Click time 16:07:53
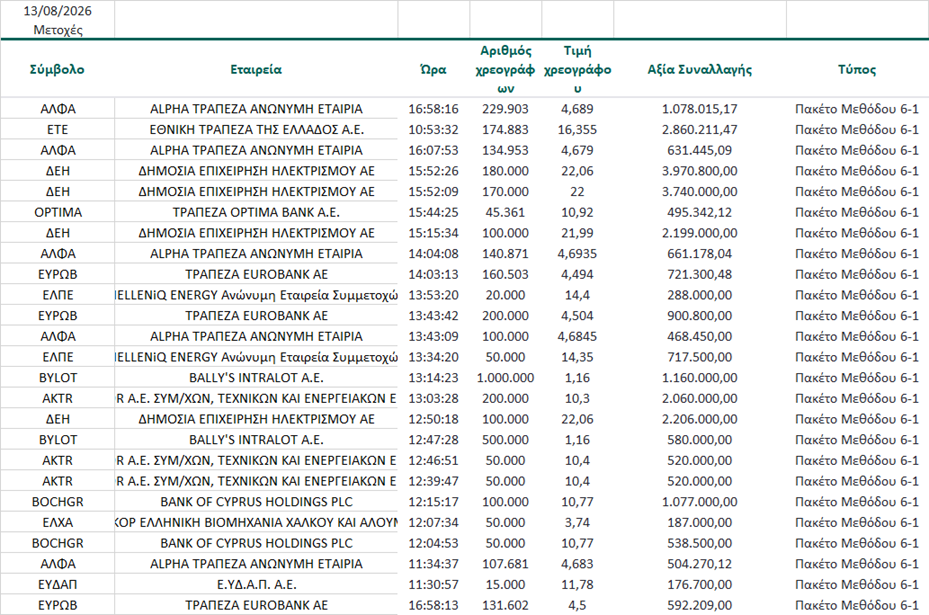 (x=434, y=150)
